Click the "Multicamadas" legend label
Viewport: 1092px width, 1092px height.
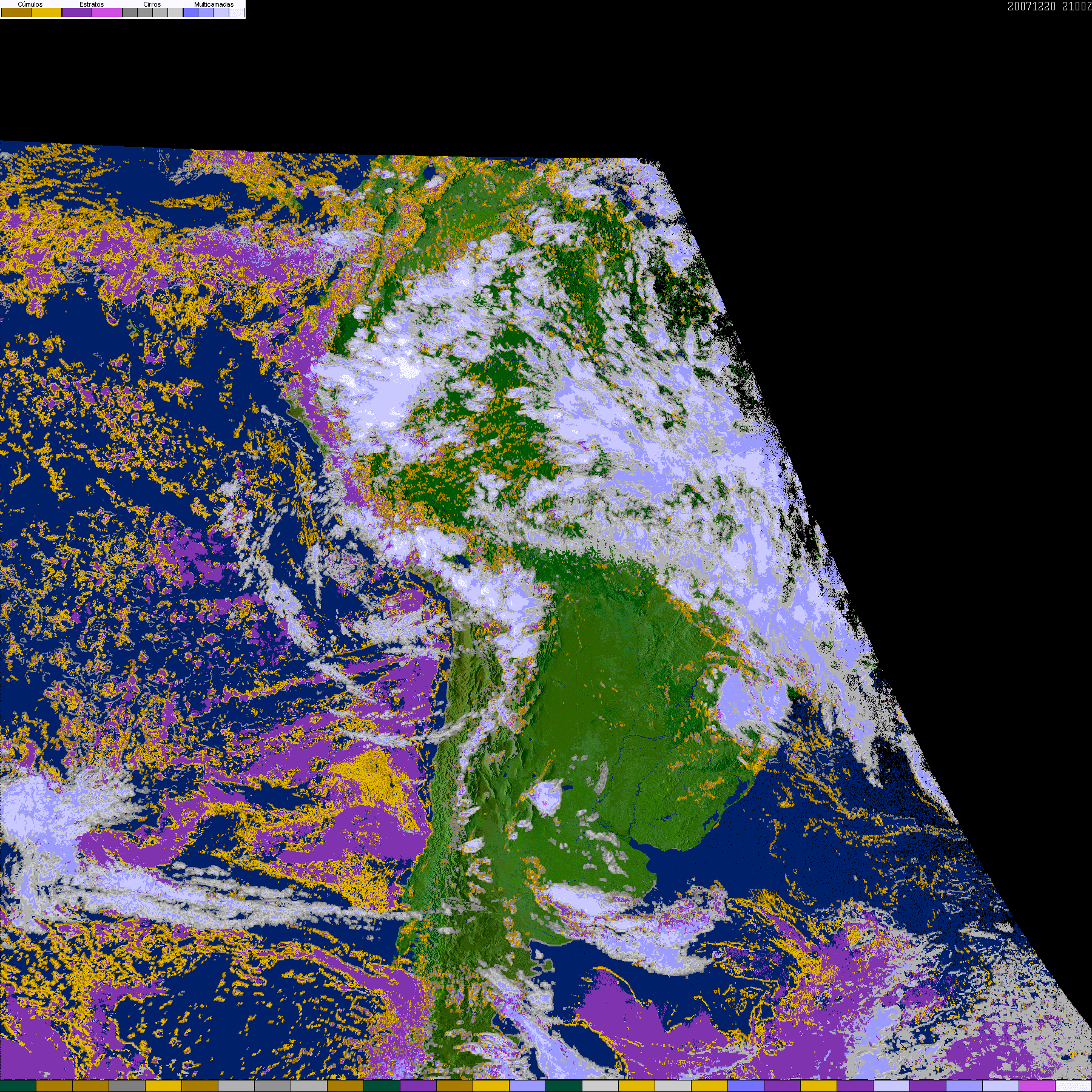click(214, 4)
